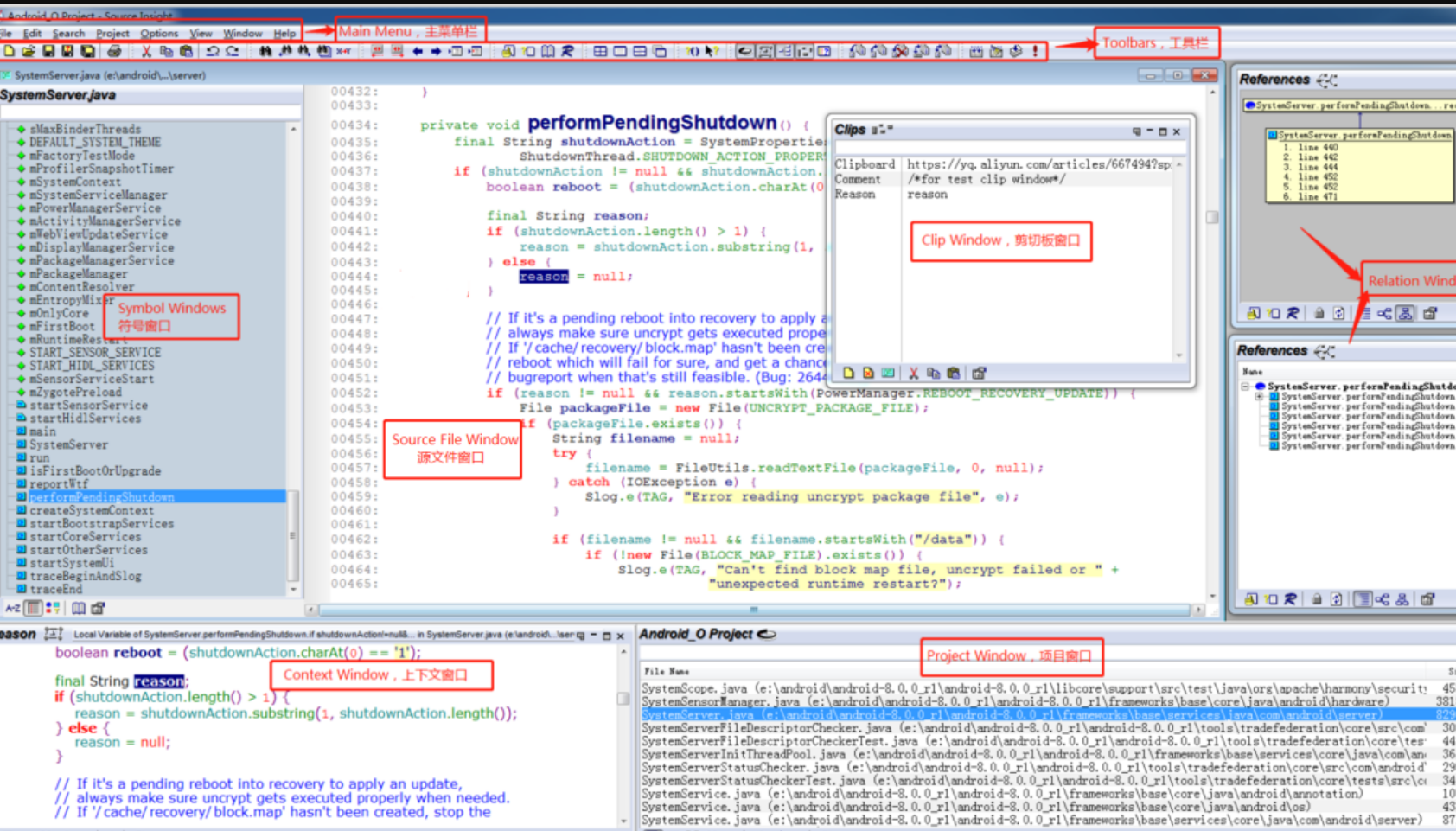Open the Options menu
This screenshot has height=831, width=1456.
pos(159,33)
